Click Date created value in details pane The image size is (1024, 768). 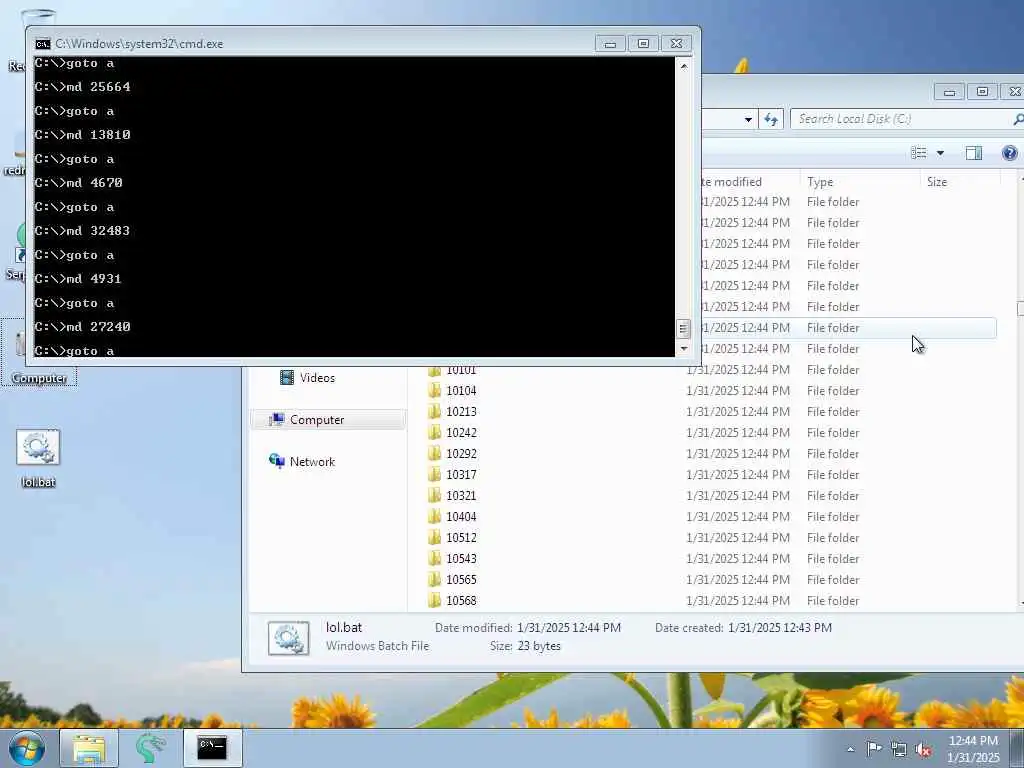click(780, 628)
